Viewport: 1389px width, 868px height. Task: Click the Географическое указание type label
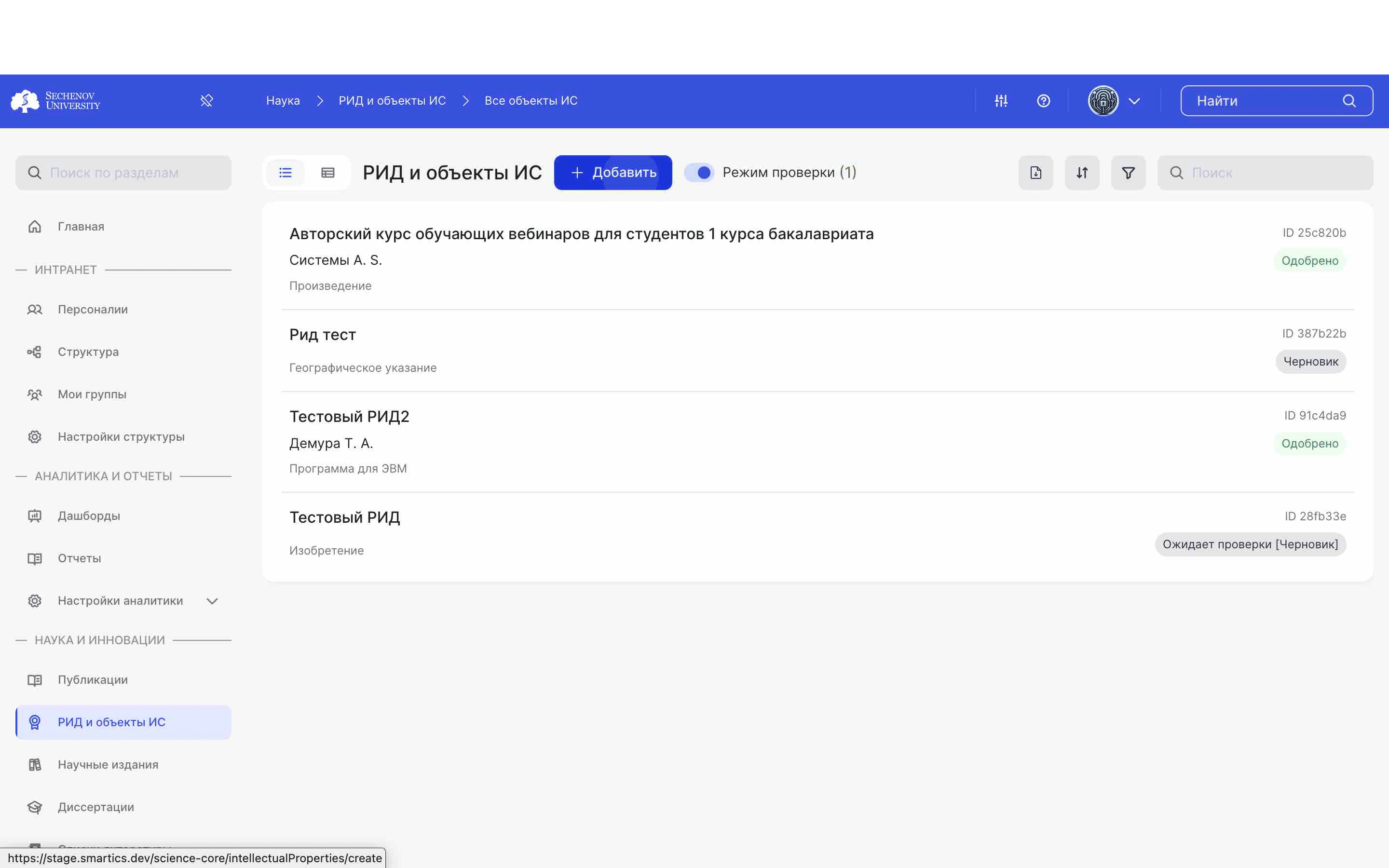click(363, 367)
